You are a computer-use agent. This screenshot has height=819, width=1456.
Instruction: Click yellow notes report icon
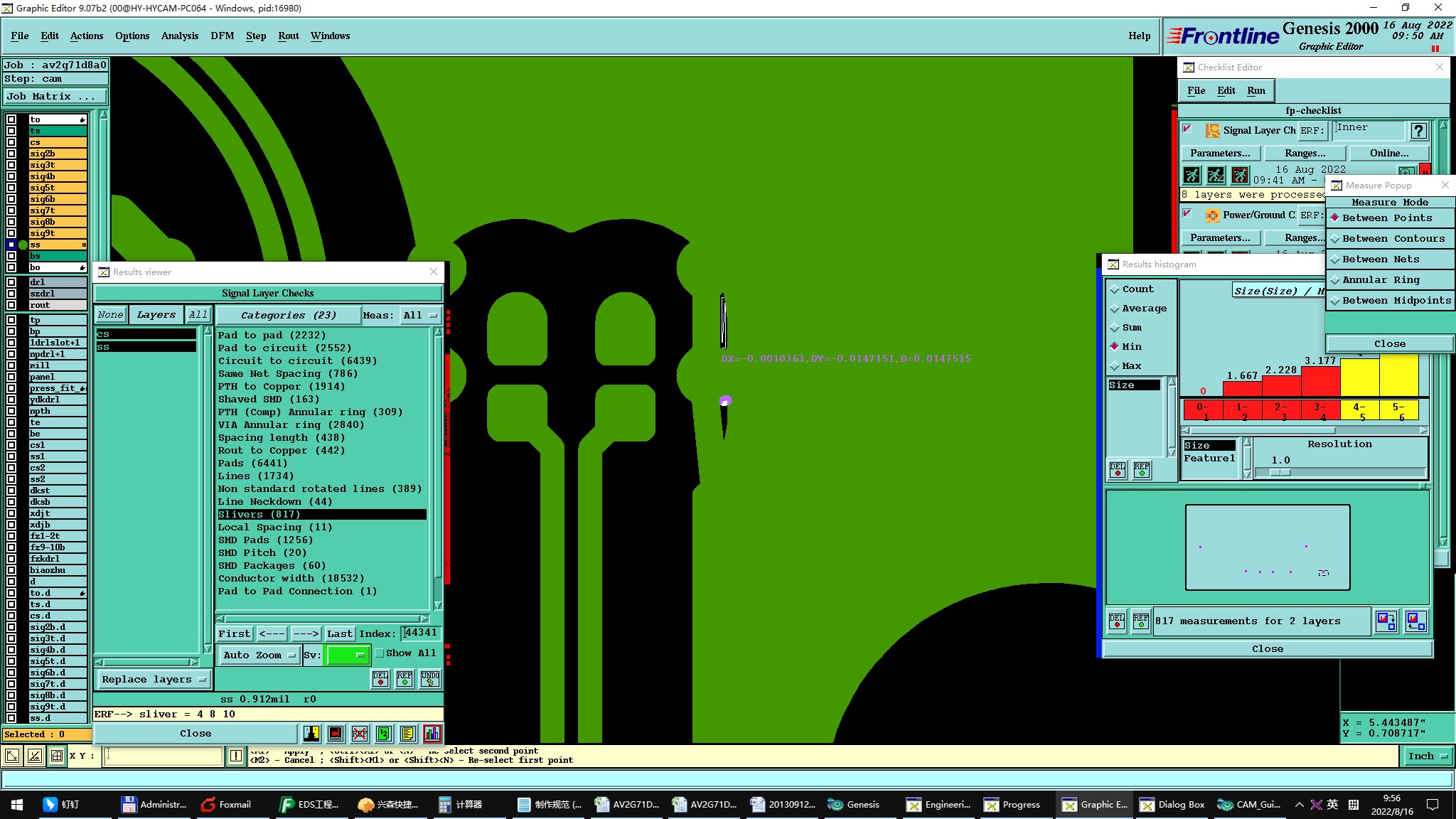point(408,733)
